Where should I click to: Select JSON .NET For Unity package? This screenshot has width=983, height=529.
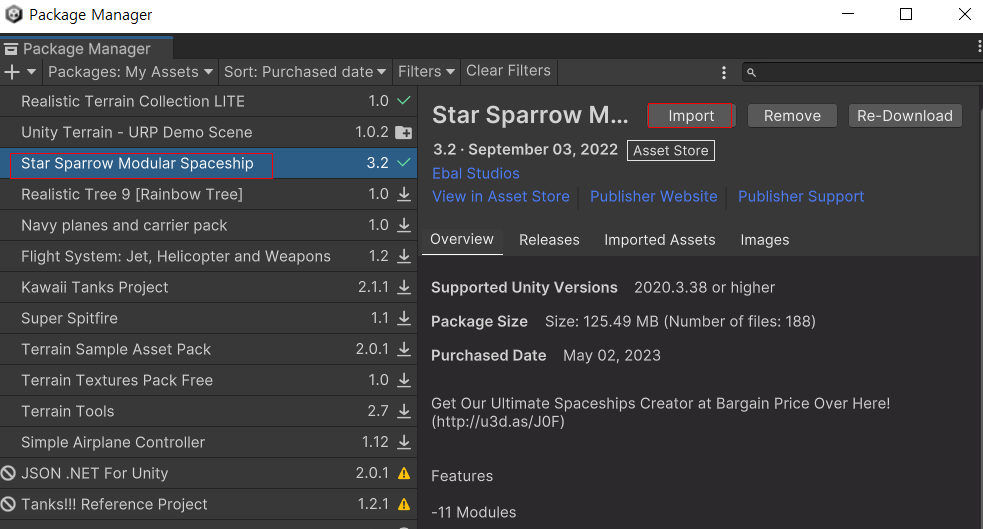point(208,473)
